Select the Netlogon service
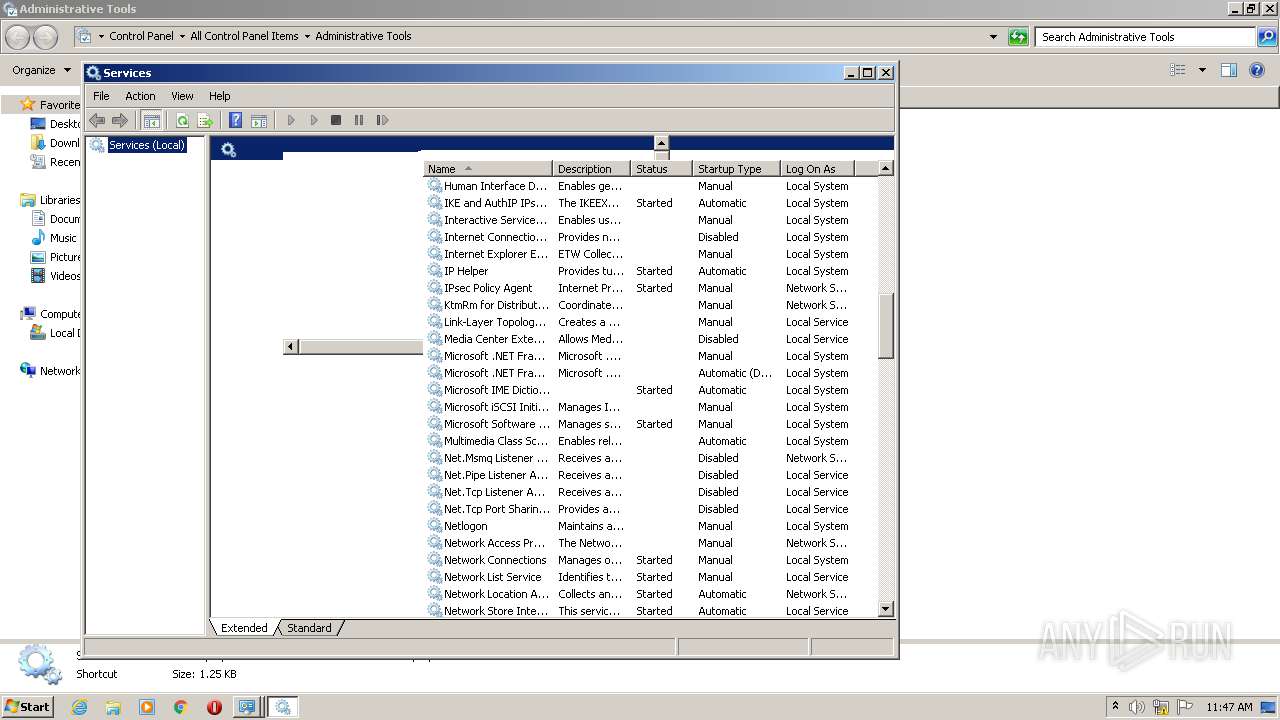1280x720 pixels. pyautogui.click(x=650, y=526)
